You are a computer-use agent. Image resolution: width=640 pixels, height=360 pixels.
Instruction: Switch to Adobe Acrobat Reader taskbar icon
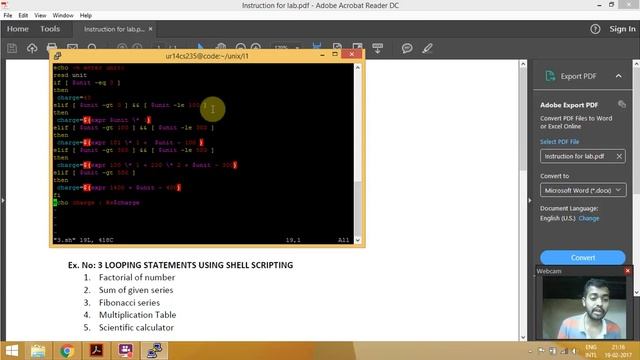click(x=96, y=351)
